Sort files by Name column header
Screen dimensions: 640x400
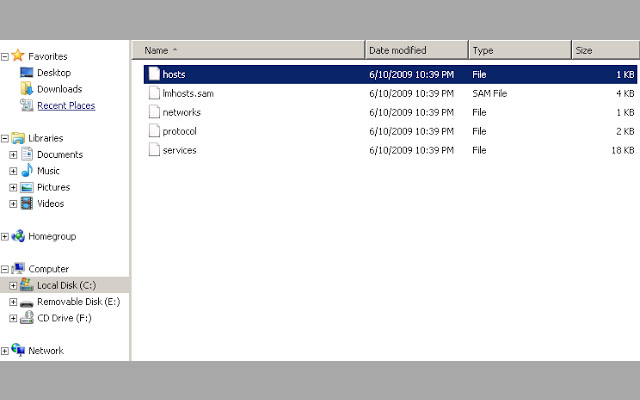(x=250, y=50)
